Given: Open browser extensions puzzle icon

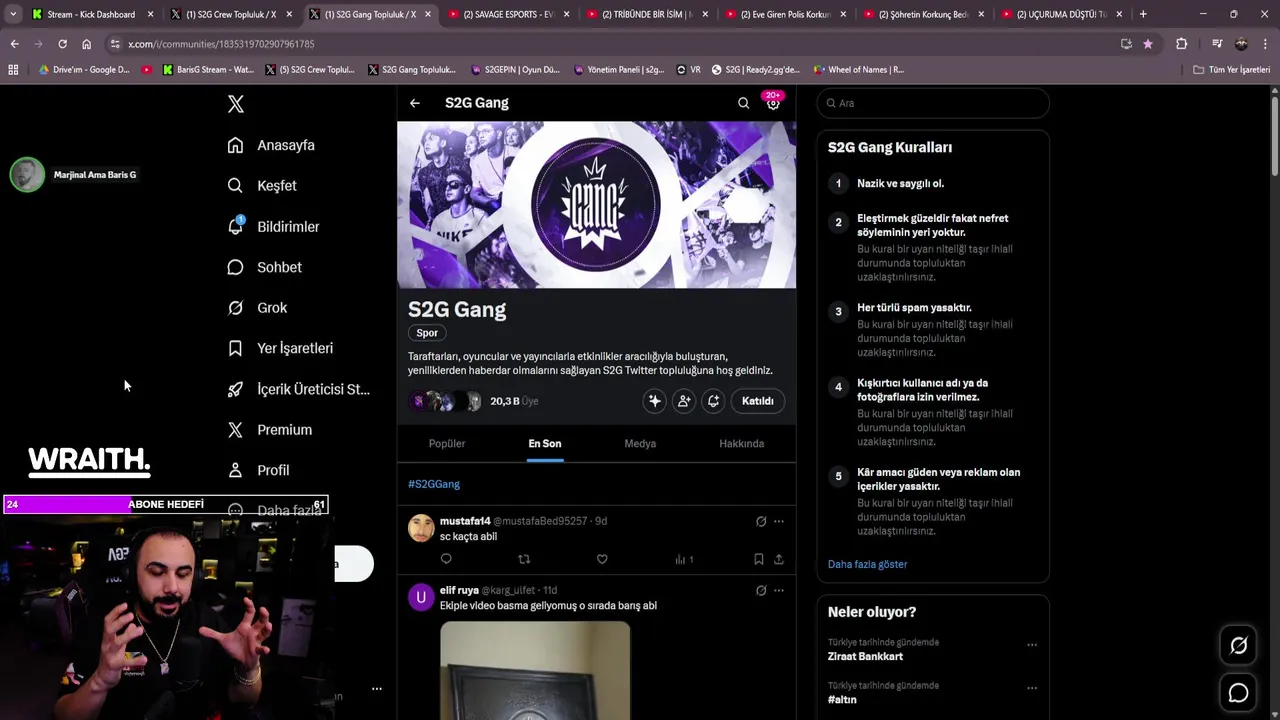Looking at the screenshot, I should 1181,44.
